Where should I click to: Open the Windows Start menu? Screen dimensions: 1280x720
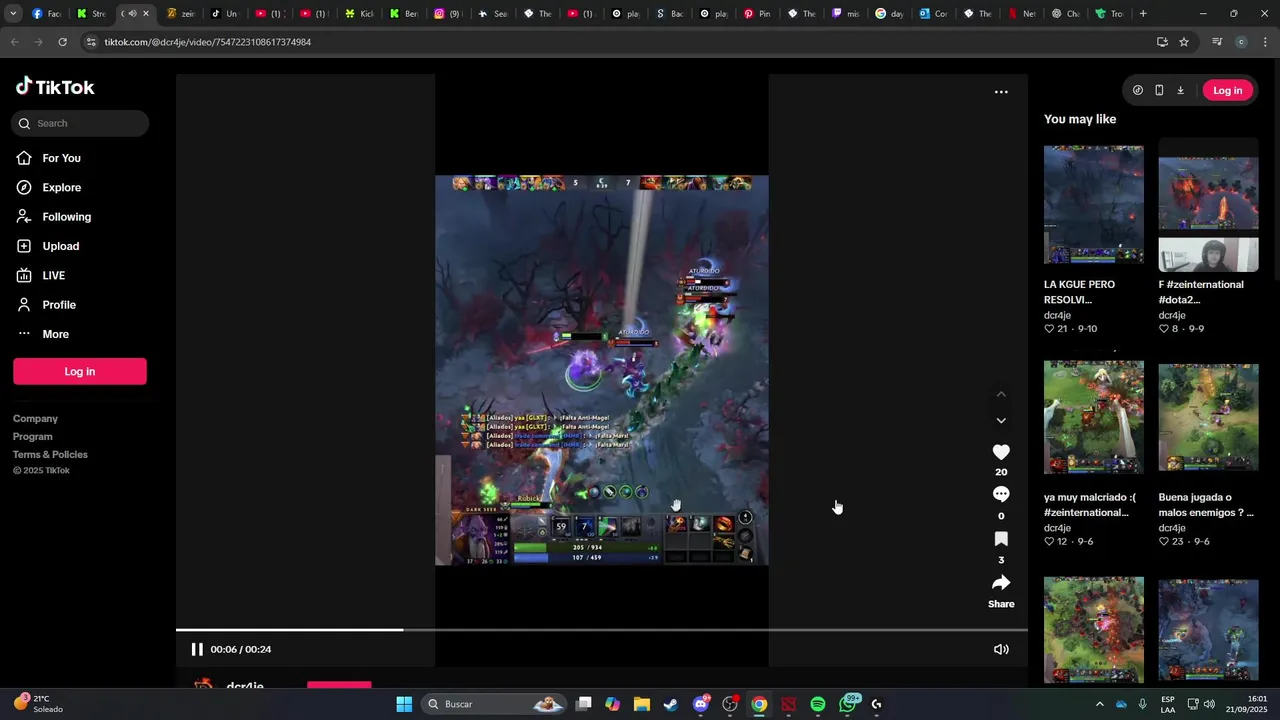pyautogui.click(x=404, y=704)
